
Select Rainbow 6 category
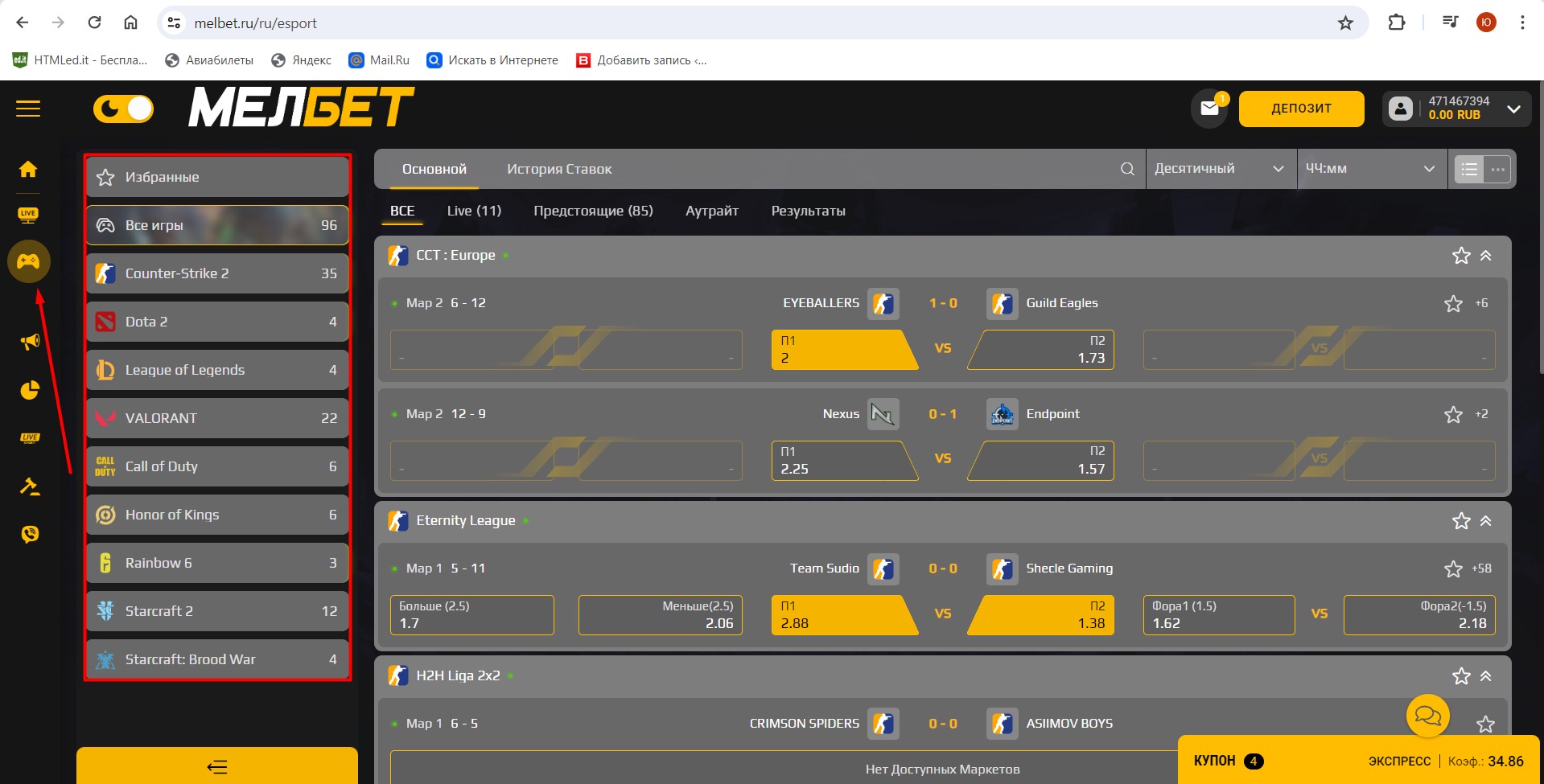tap(217, 563)
